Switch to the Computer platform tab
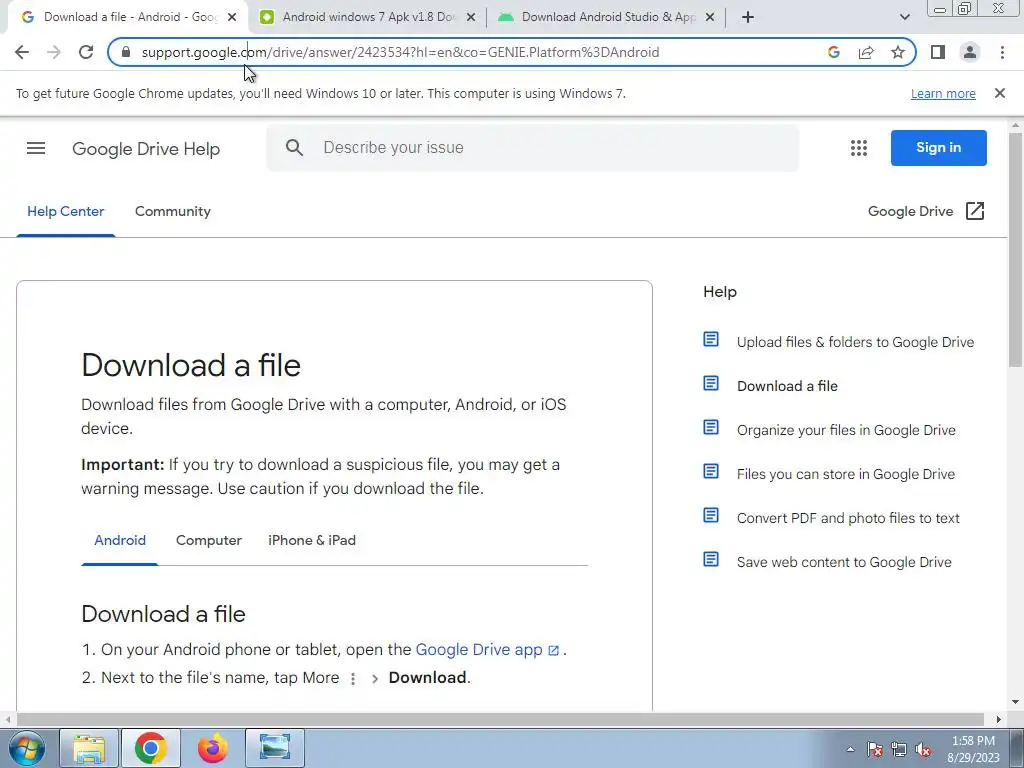The height and width of the screenshot is (768, 1024). (x=208, y=541)
